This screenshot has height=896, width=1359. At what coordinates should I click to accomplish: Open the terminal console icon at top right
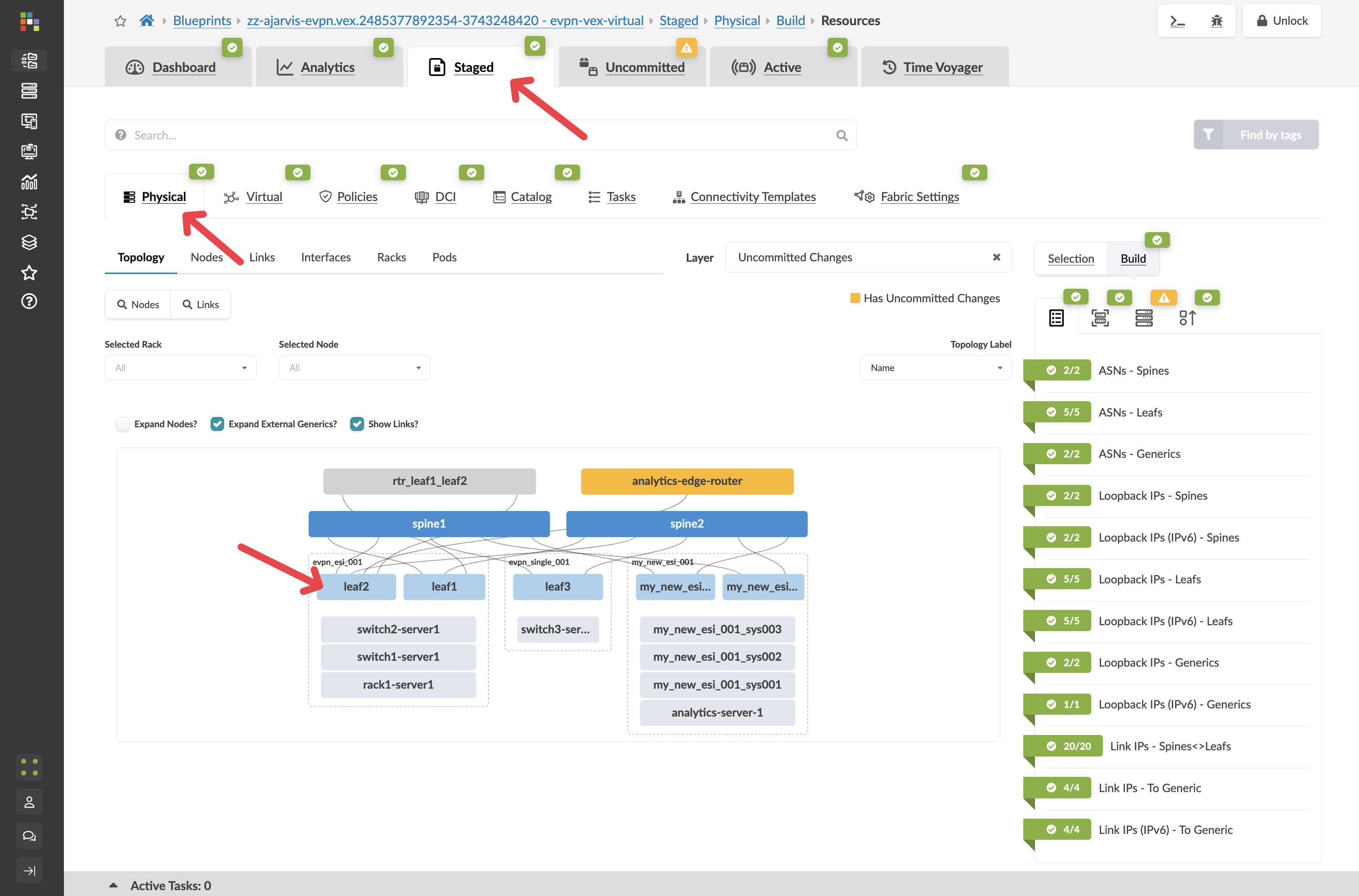[x=1177, y=21]
